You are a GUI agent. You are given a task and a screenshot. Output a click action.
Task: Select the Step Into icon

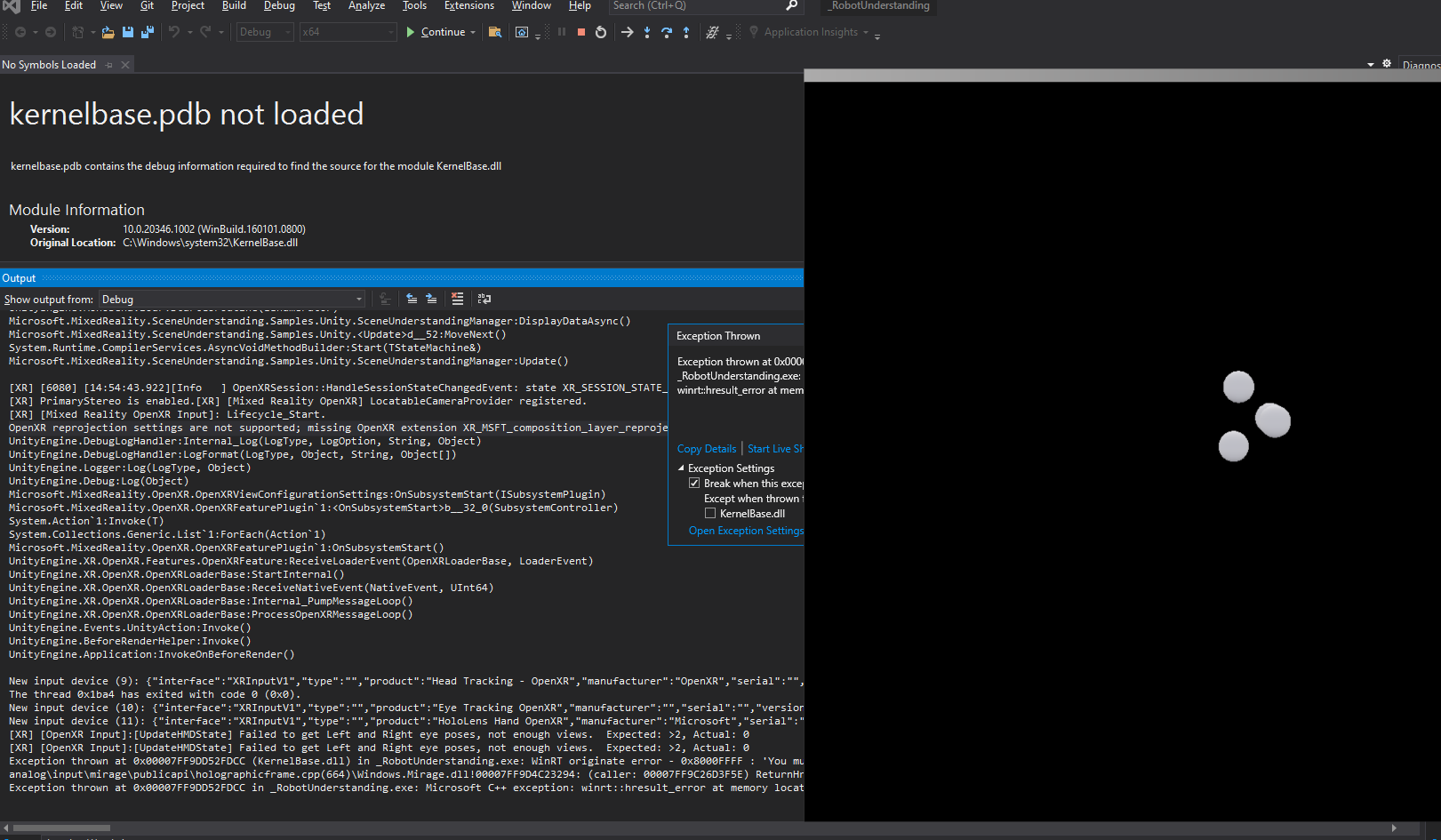click(646, 32)
